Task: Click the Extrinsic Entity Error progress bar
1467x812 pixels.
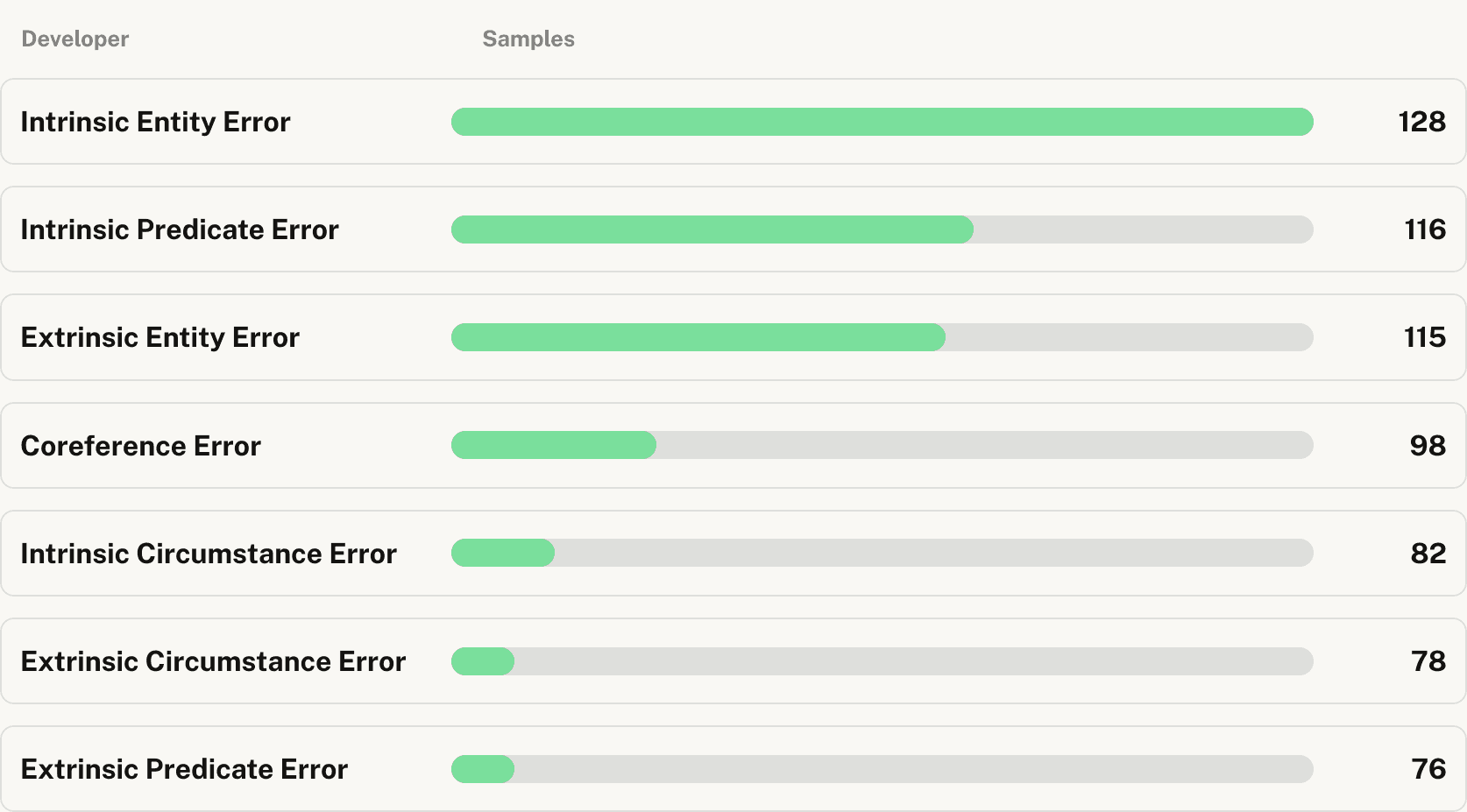Action: point(882,337)
